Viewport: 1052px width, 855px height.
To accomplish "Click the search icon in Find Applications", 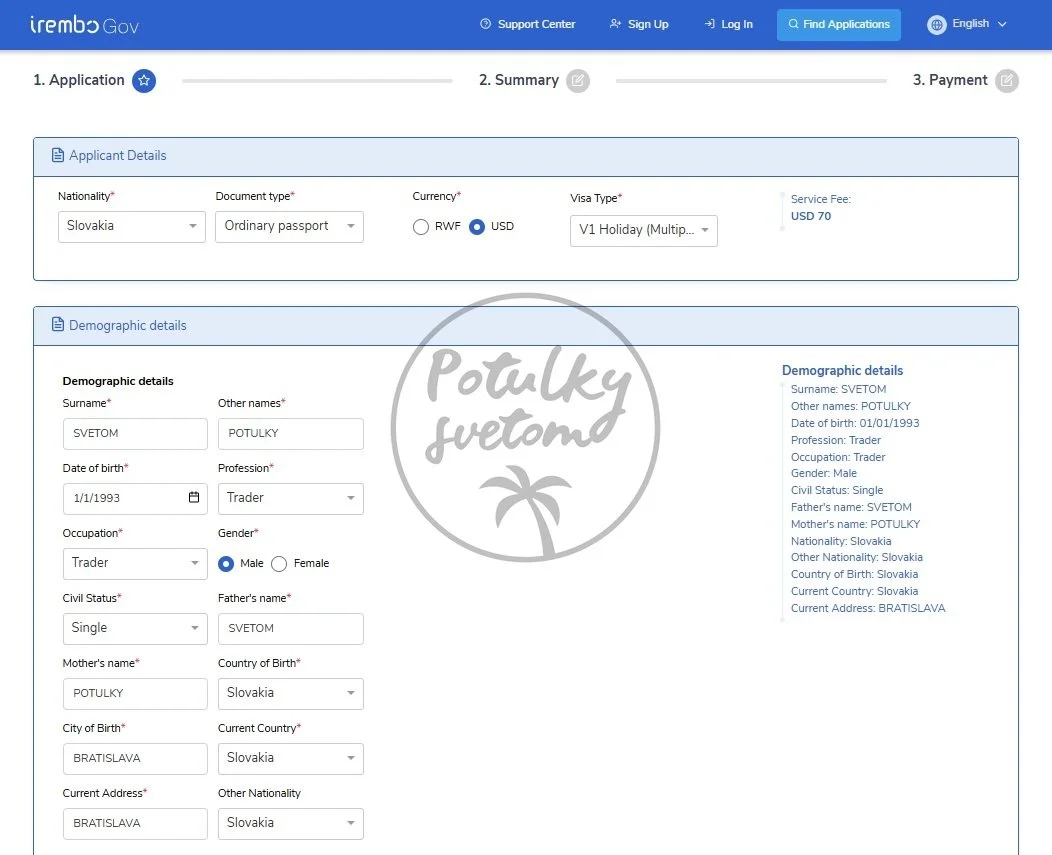I will (x=793, y=23).
